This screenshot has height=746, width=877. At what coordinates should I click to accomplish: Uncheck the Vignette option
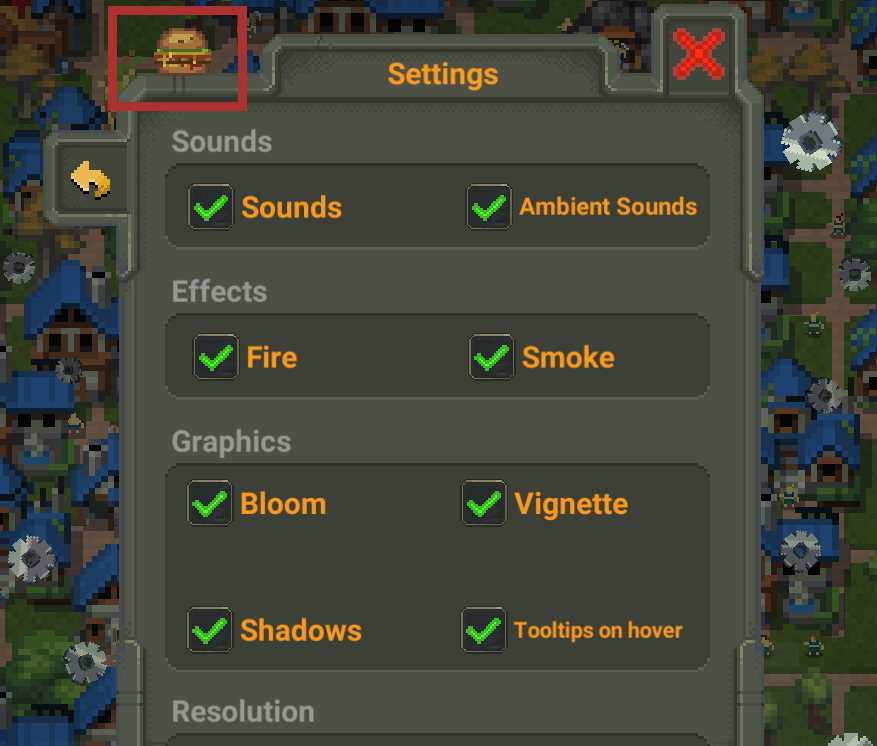[x=484, y=503]
